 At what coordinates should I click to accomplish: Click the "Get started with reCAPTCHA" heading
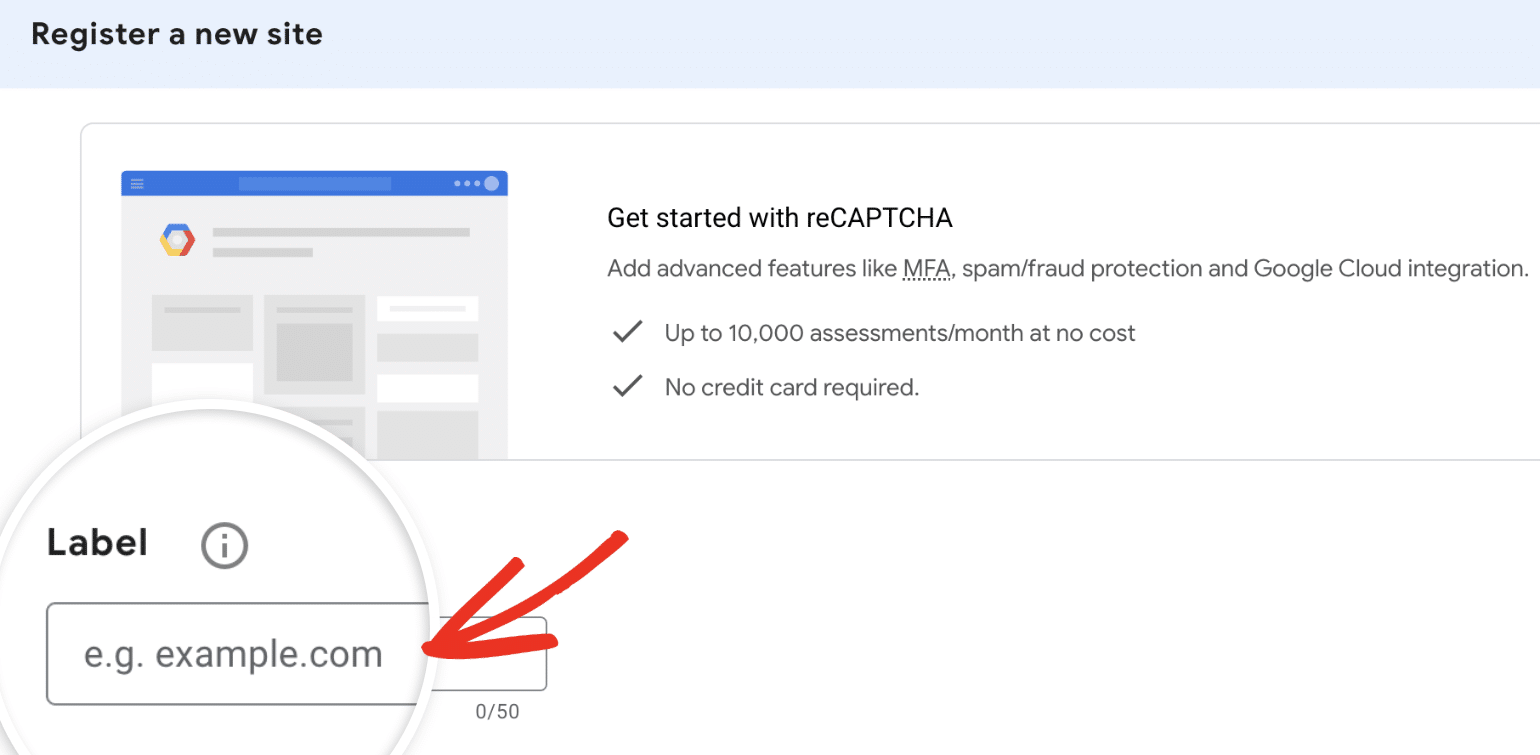tap(780, 218)
